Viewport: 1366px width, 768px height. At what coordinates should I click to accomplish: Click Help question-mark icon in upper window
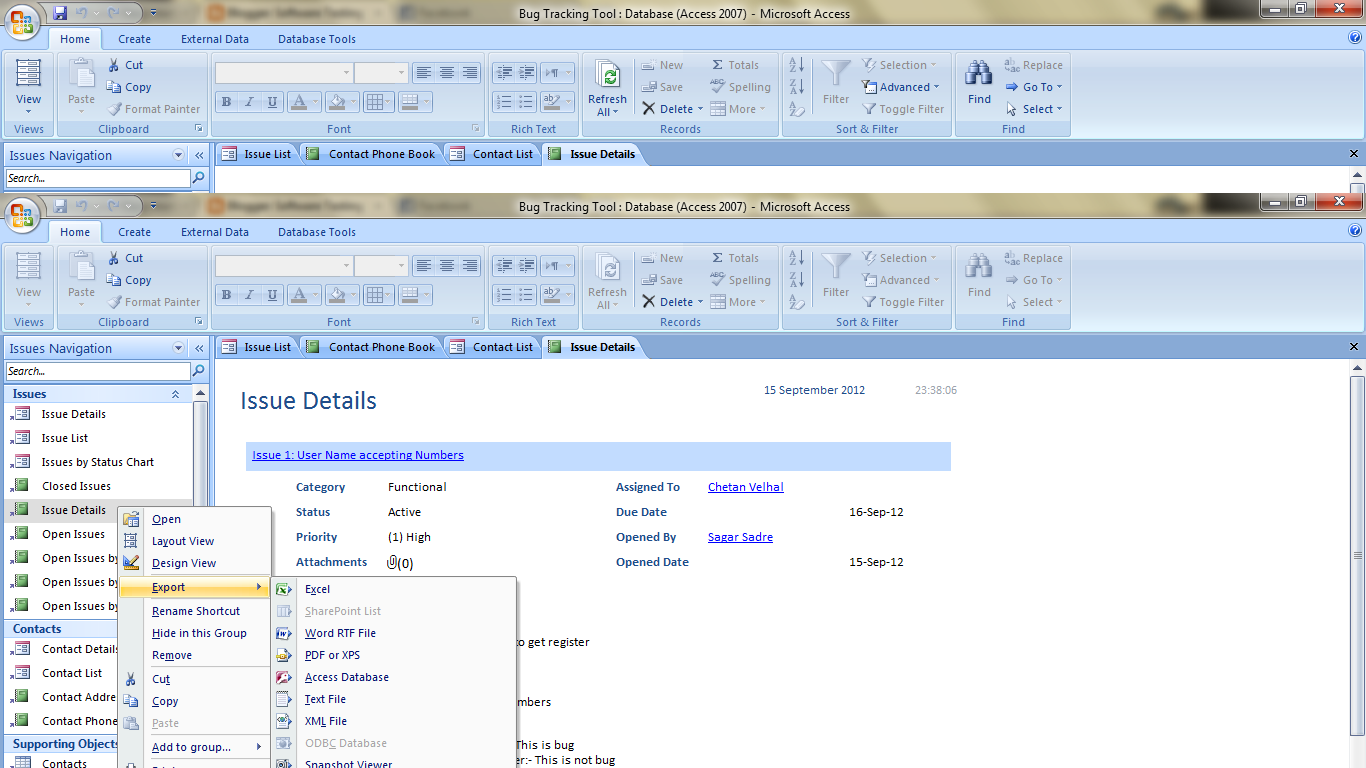coord(1355,38)
